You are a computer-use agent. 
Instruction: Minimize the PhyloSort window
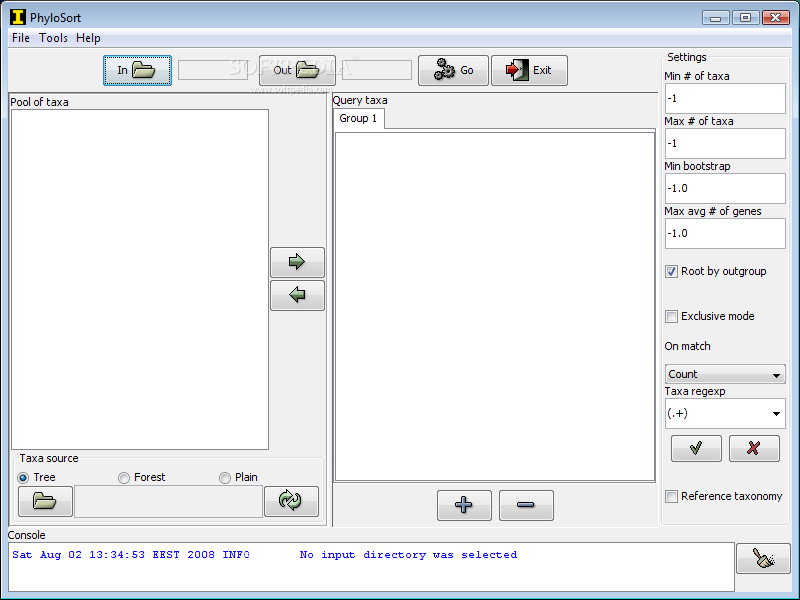point(715,18)
